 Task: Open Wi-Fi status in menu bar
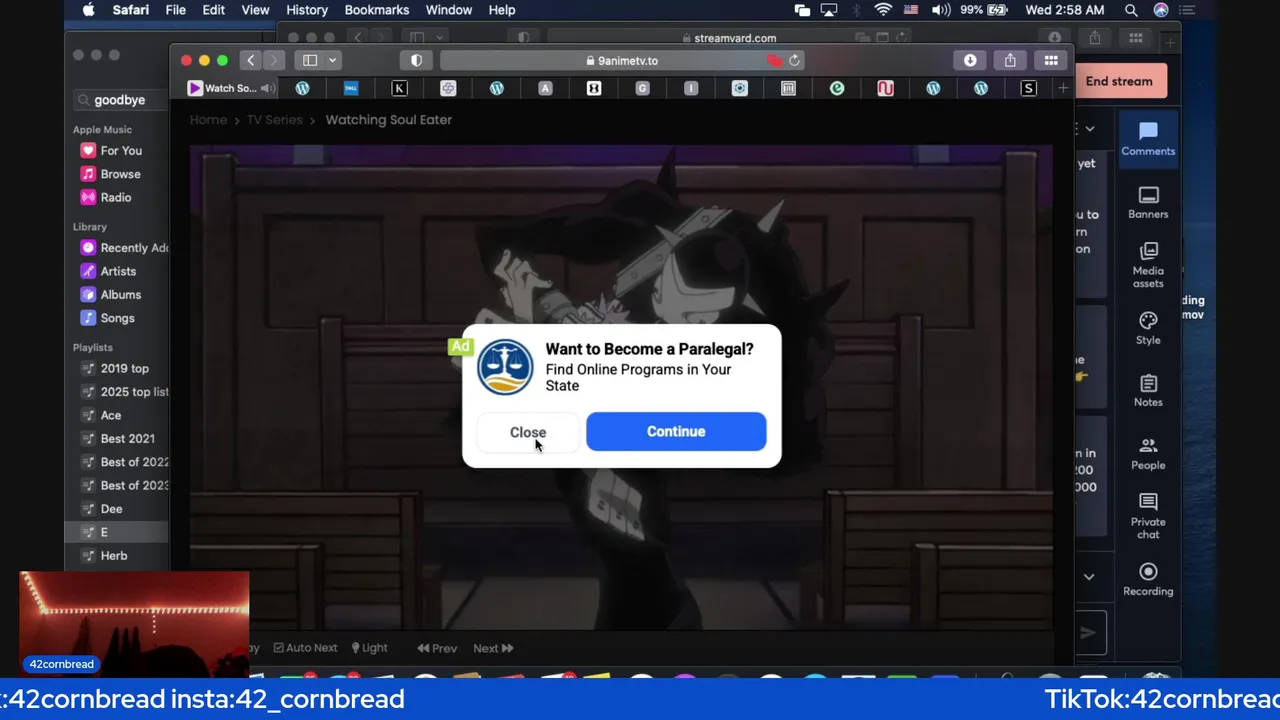point(883,10)
